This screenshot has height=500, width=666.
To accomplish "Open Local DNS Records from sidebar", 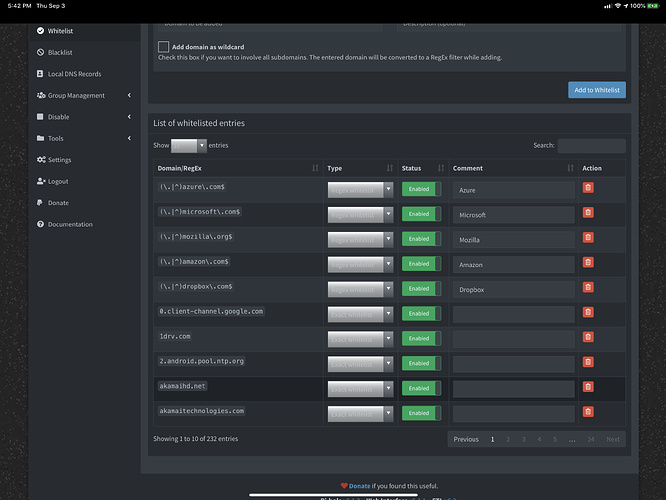I will point(74,74).
